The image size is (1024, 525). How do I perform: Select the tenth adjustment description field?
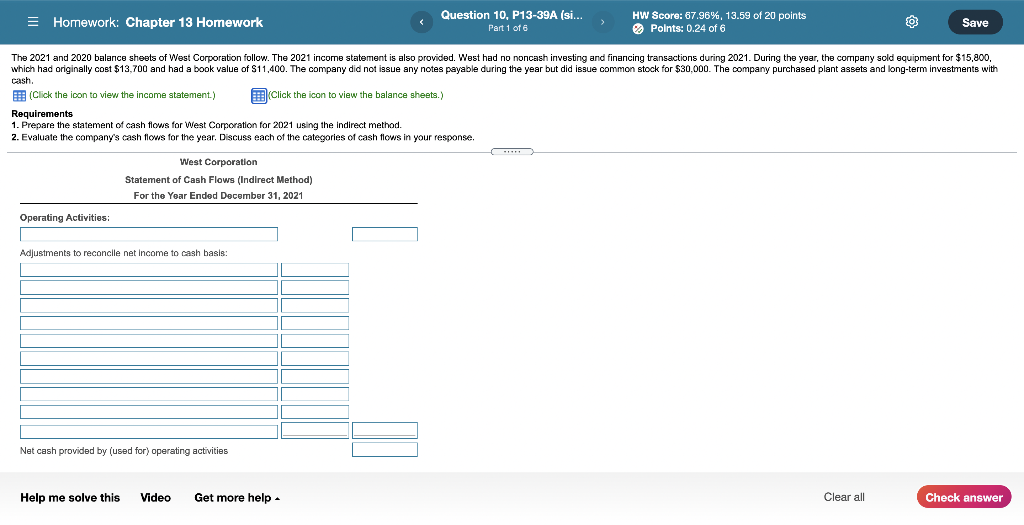click(149, 432)
